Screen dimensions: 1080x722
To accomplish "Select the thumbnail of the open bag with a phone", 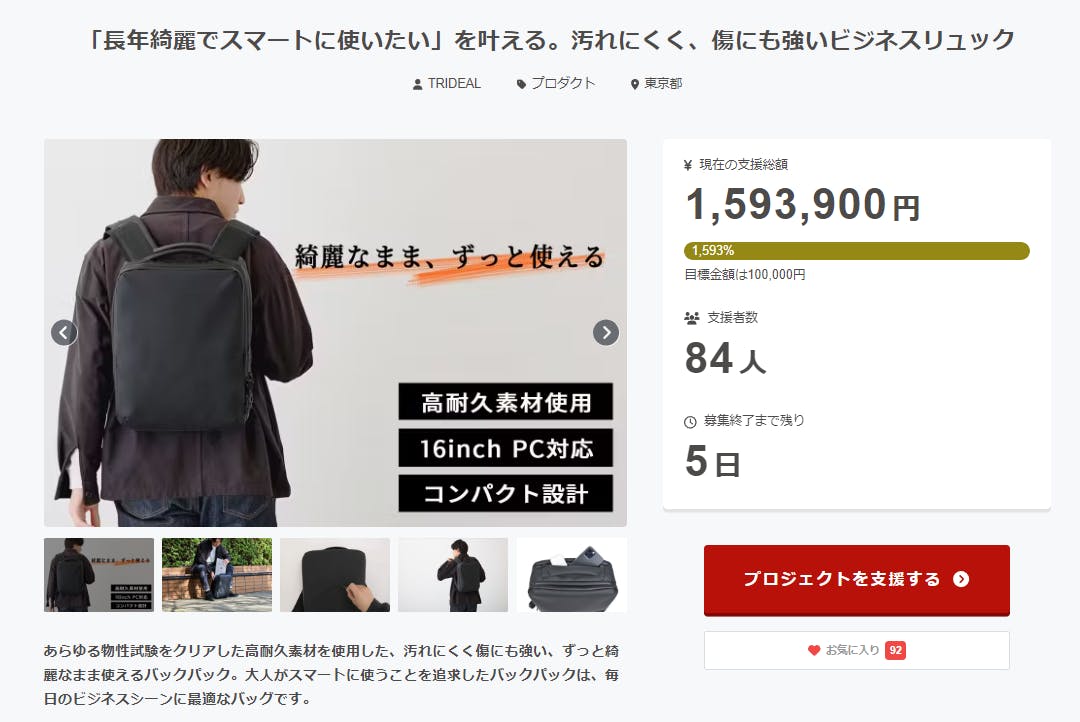I will pyautogui.click(x=572, y=575).
